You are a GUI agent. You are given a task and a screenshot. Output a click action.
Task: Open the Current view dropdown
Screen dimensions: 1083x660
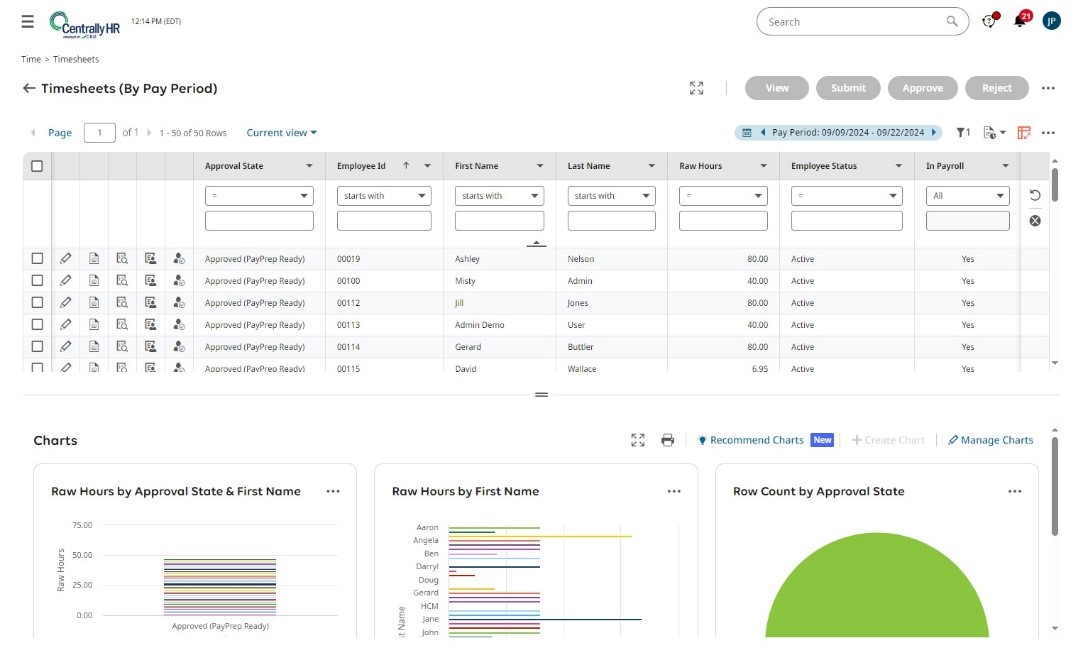[x=281, y=133]
